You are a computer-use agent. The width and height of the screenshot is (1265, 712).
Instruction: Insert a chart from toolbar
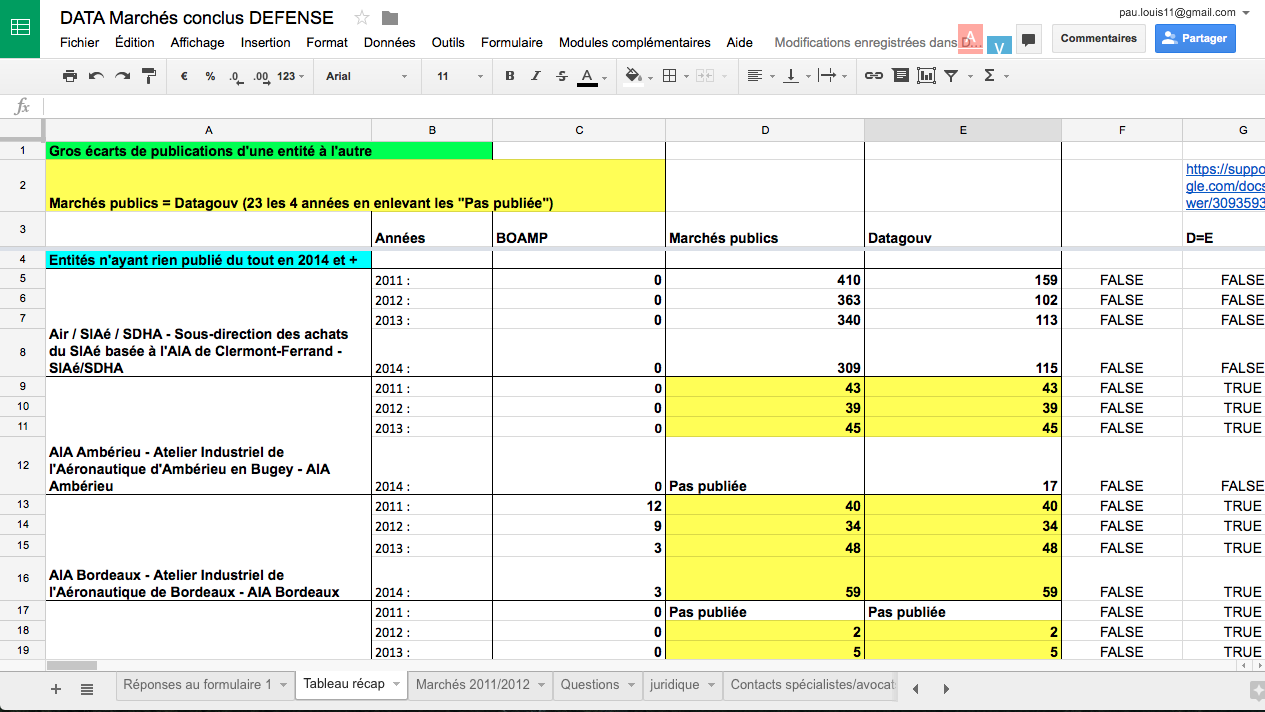tap(926, 76)
